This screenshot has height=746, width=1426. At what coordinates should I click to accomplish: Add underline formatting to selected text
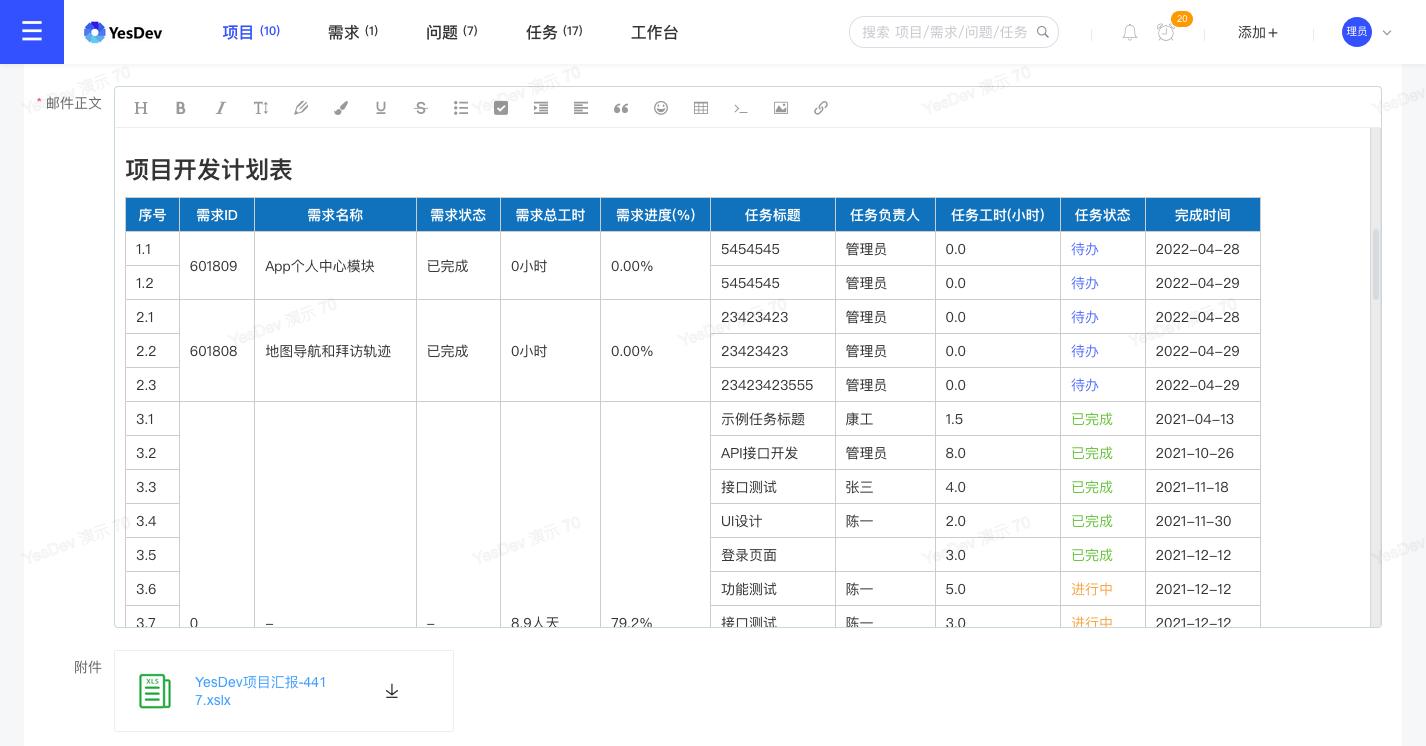[381, 107]
